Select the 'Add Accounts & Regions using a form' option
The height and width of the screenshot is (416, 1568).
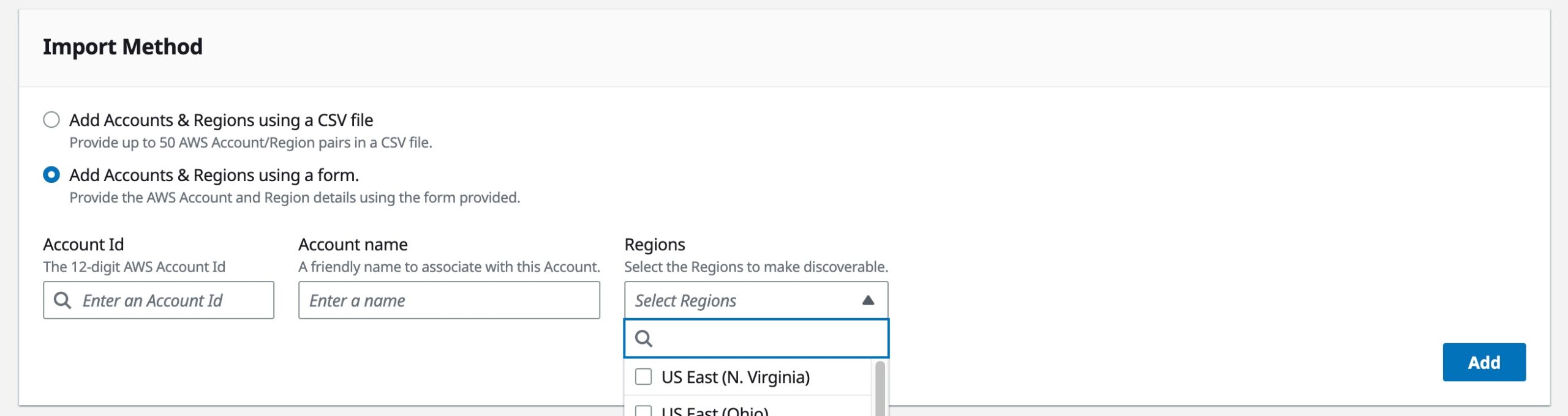(x=51, y=174)
